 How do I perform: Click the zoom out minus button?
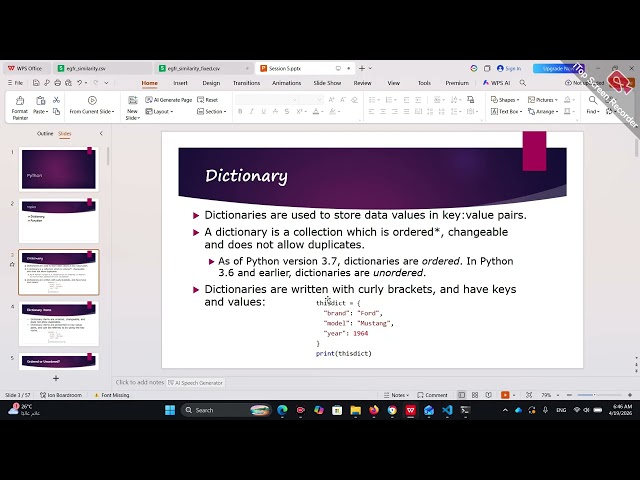click(x=569, y=395)
